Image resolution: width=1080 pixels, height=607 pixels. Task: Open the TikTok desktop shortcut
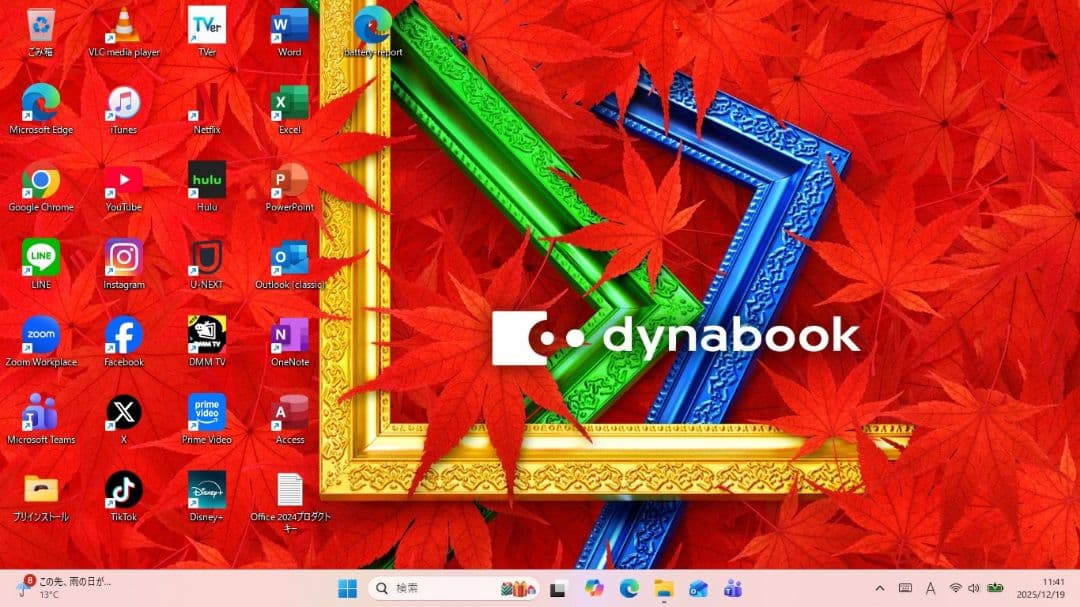124,496
